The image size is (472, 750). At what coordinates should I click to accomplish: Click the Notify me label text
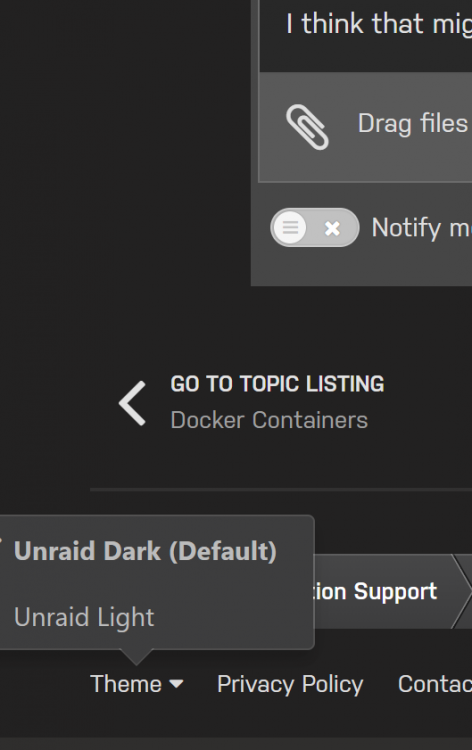421,228
